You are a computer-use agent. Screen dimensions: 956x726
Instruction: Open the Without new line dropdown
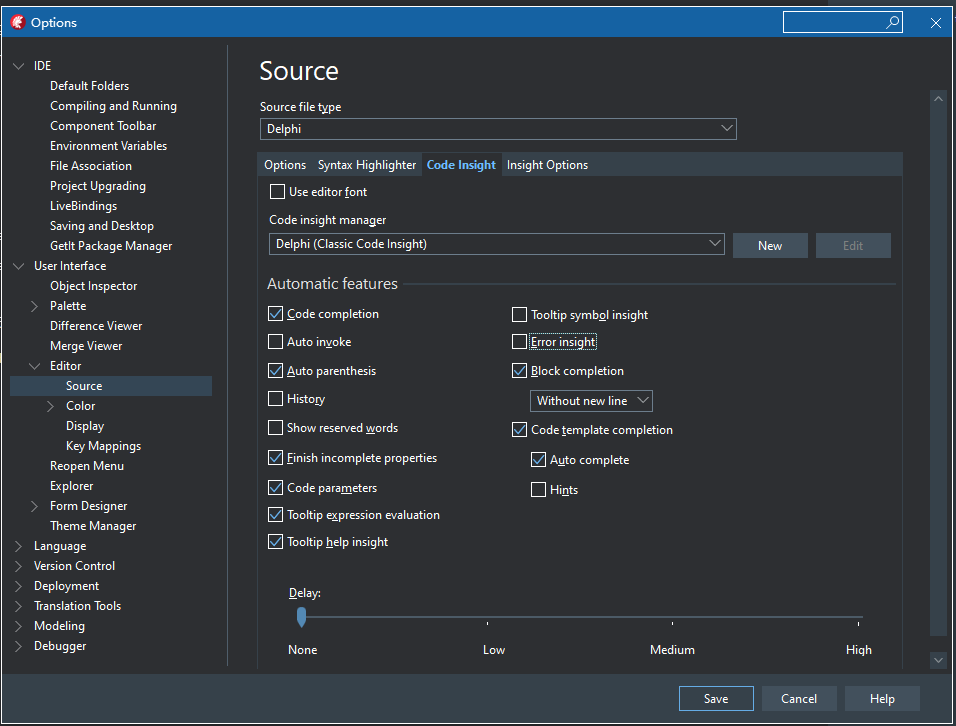[x=591, y=401]
